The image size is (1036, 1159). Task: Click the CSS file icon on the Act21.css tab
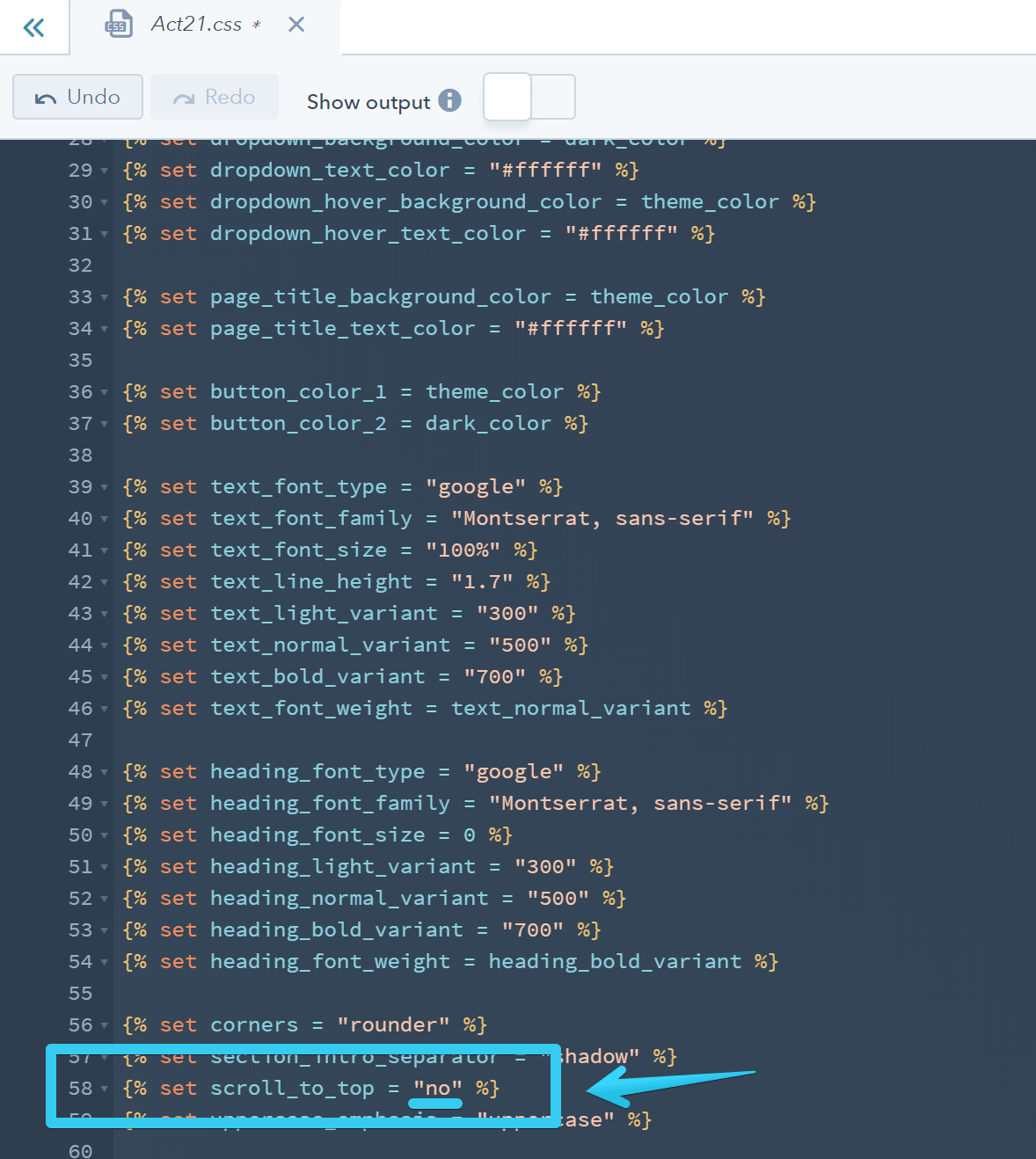coord(118,24)
